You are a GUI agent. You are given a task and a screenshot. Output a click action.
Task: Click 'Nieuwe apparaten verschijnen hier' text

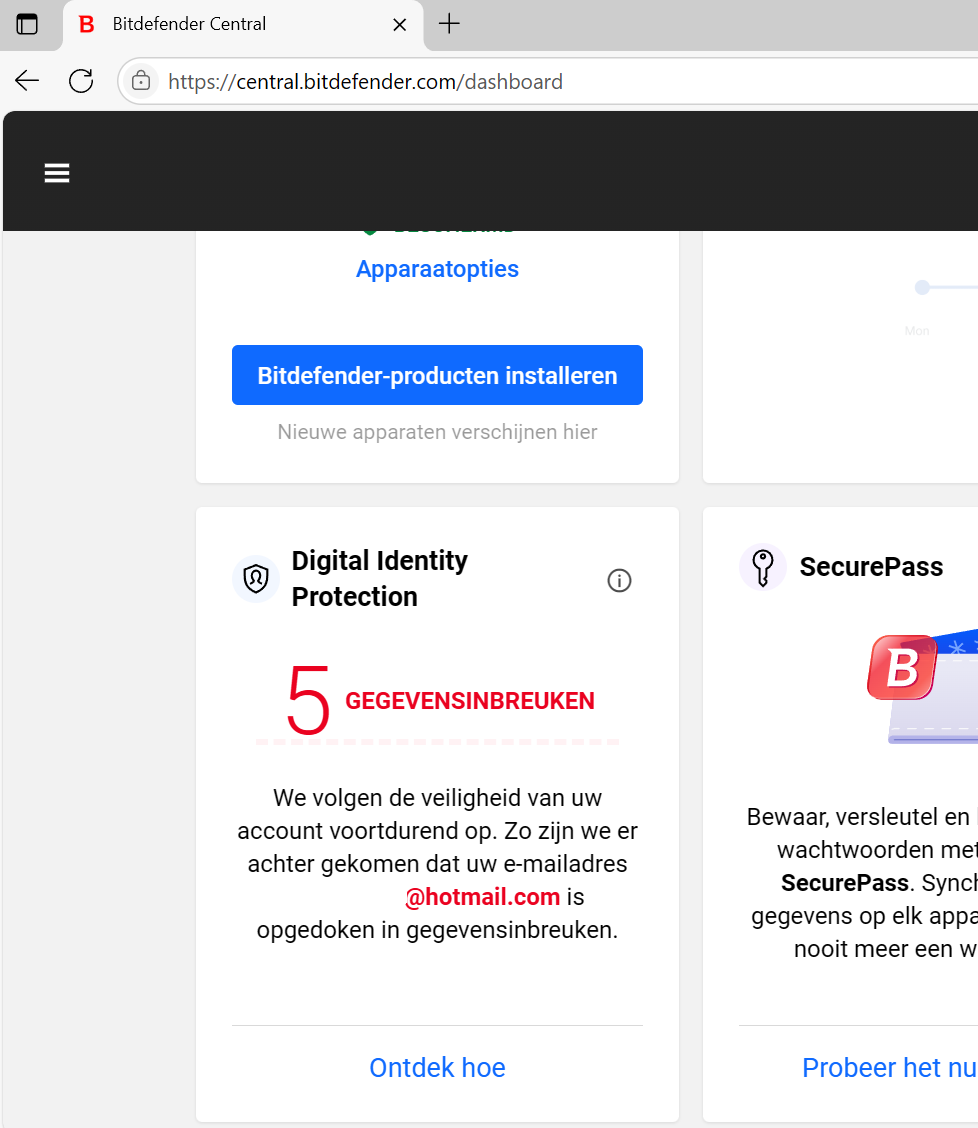(438, 432)
